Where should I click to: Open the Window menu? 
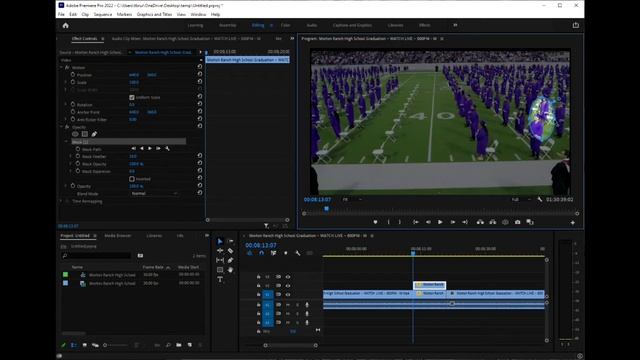pyautogui.click(x=198, y=14)
